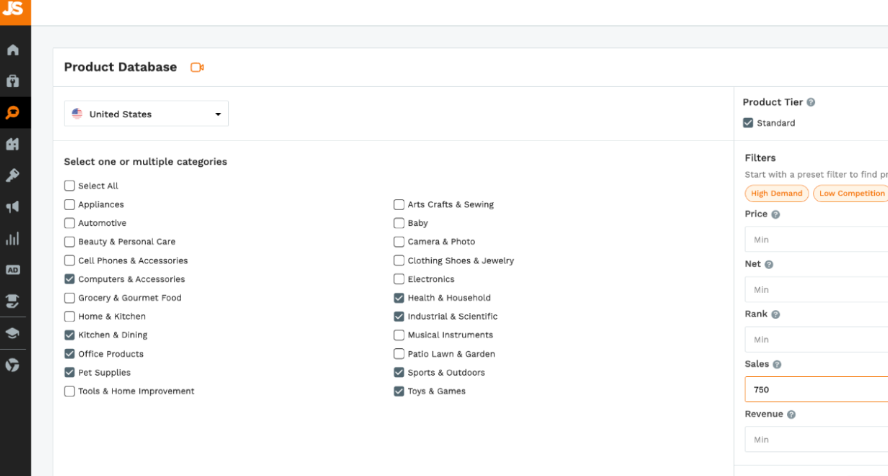Viewport: 888px width, 476px height.
Task: Open the bar chart analytics sidebar icon
Action: (12, 238)
